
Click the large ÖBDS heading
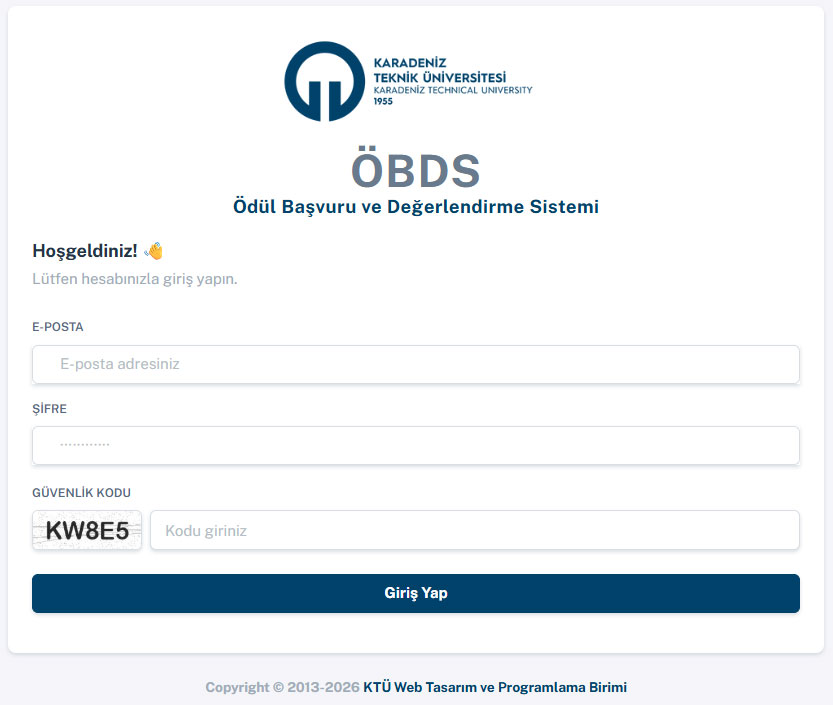(x=415, y=170)
